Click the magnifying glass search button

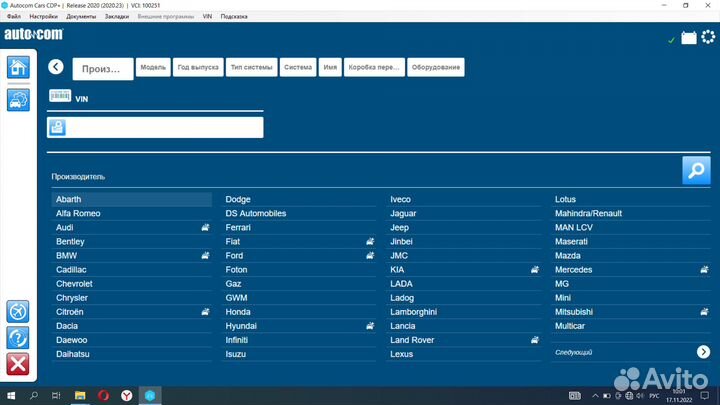pos(696,170)
